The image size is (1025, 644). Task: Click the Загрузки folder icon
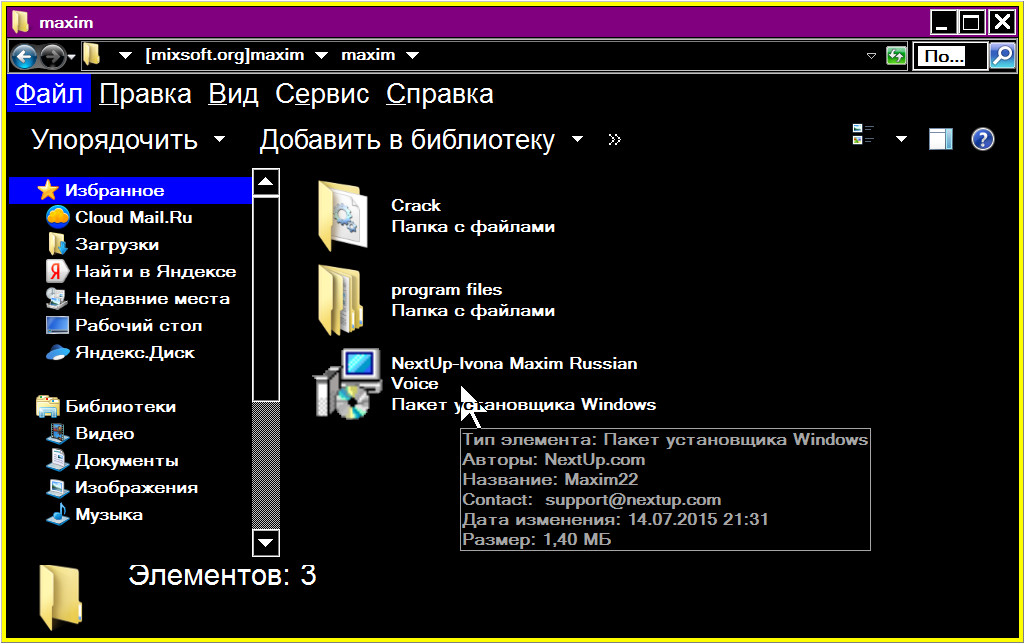click(58, 244)
